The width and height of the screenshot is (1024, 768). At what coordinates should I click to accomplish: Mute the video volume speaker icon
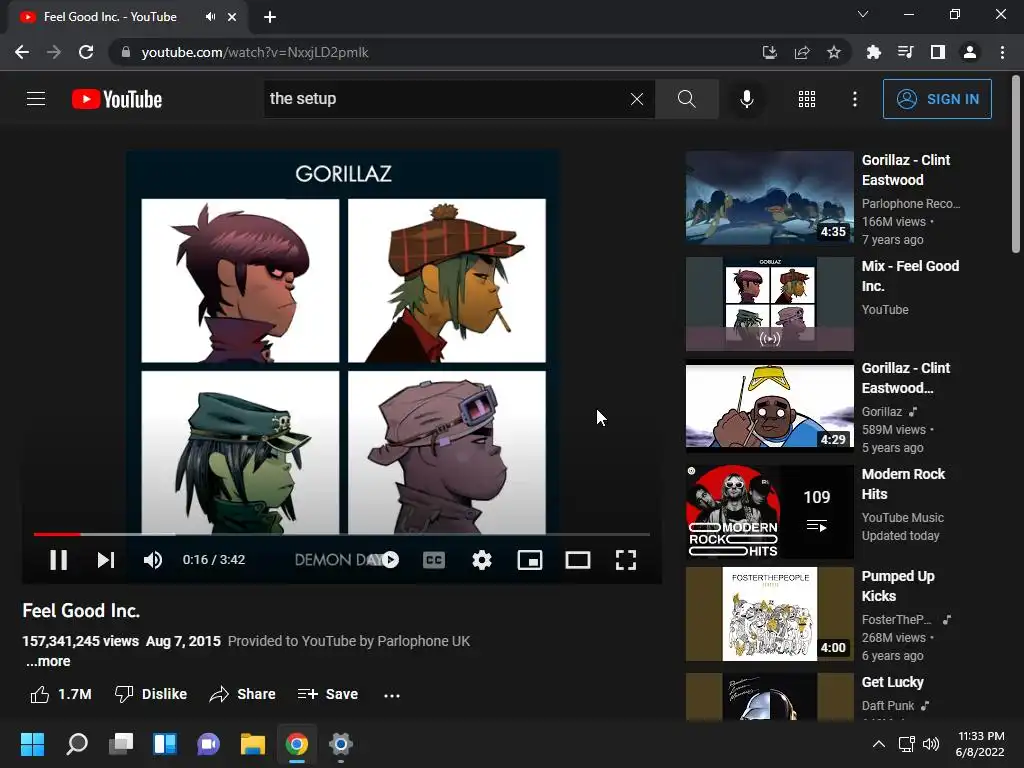(153, 560)
